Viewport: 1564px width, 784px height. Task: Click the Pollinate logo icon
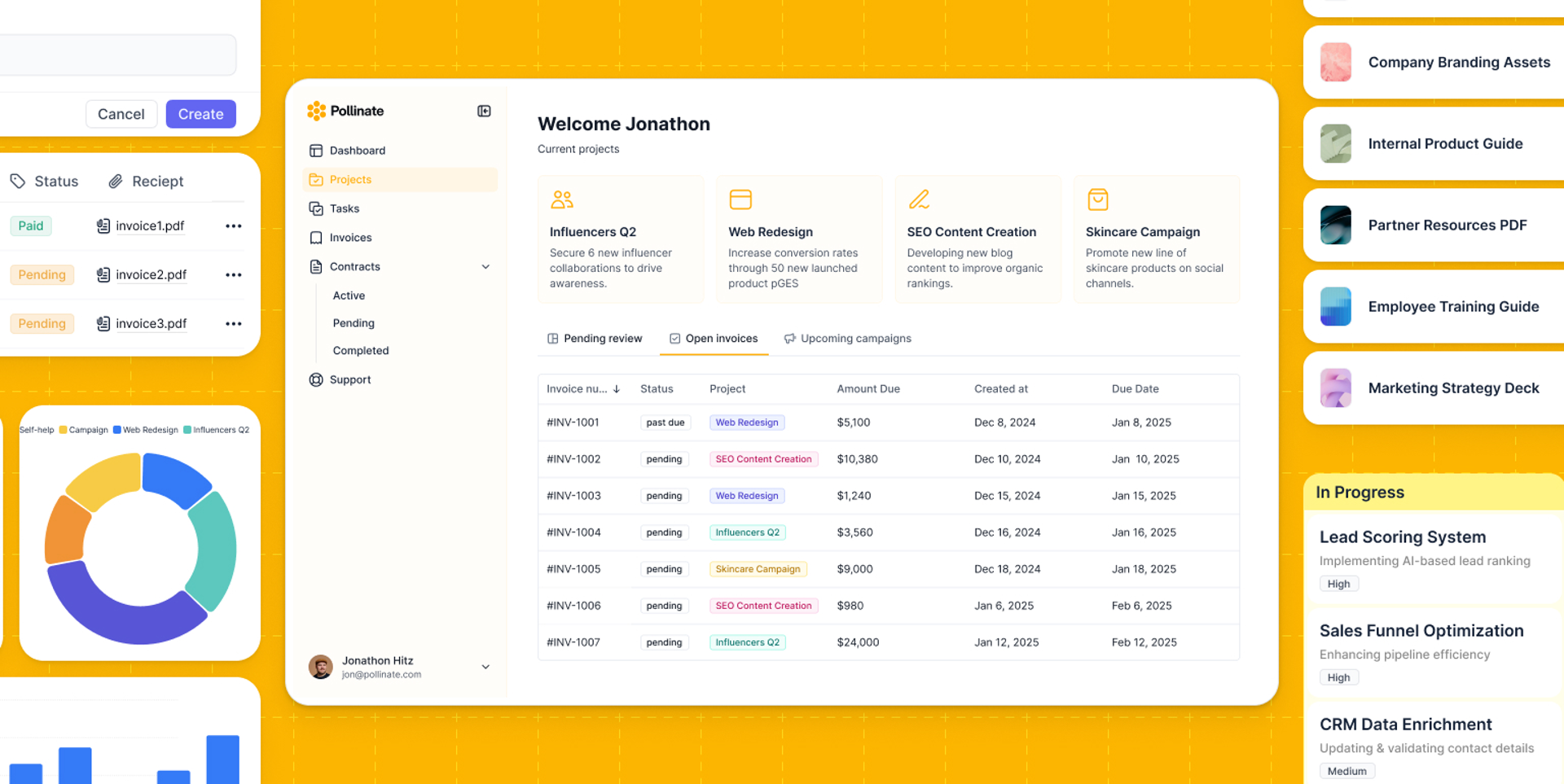click(x=316, y=111)
